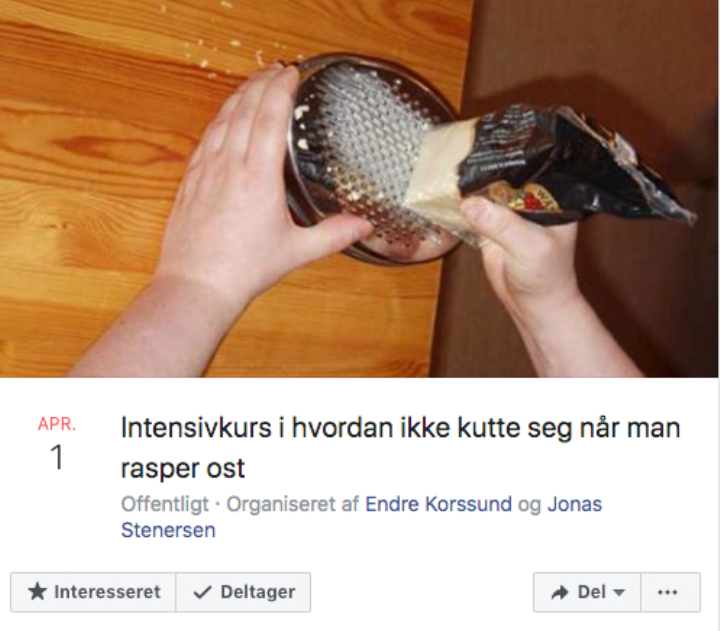Click the Offentligt privacy label

pyautogui.click(x=165, y=504)
